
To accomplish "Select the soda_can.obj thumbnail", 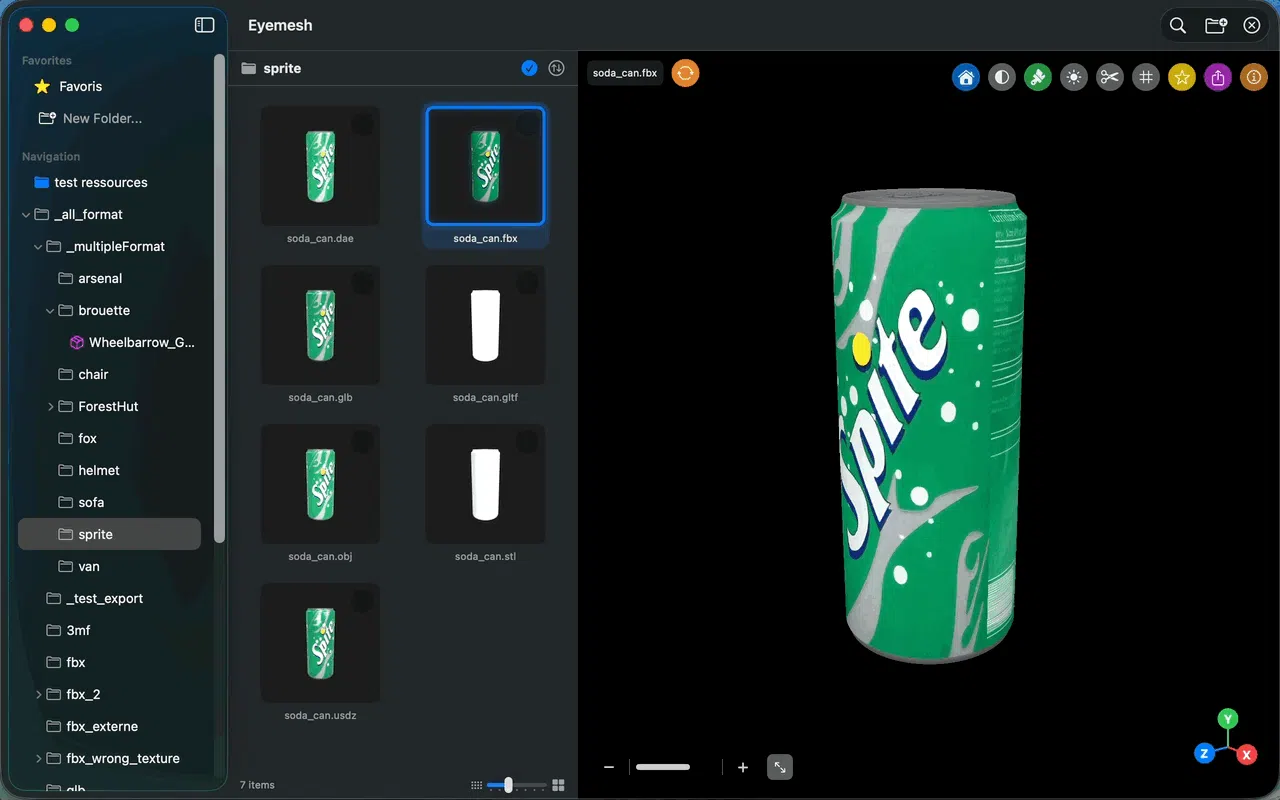I will pos(320,484).
